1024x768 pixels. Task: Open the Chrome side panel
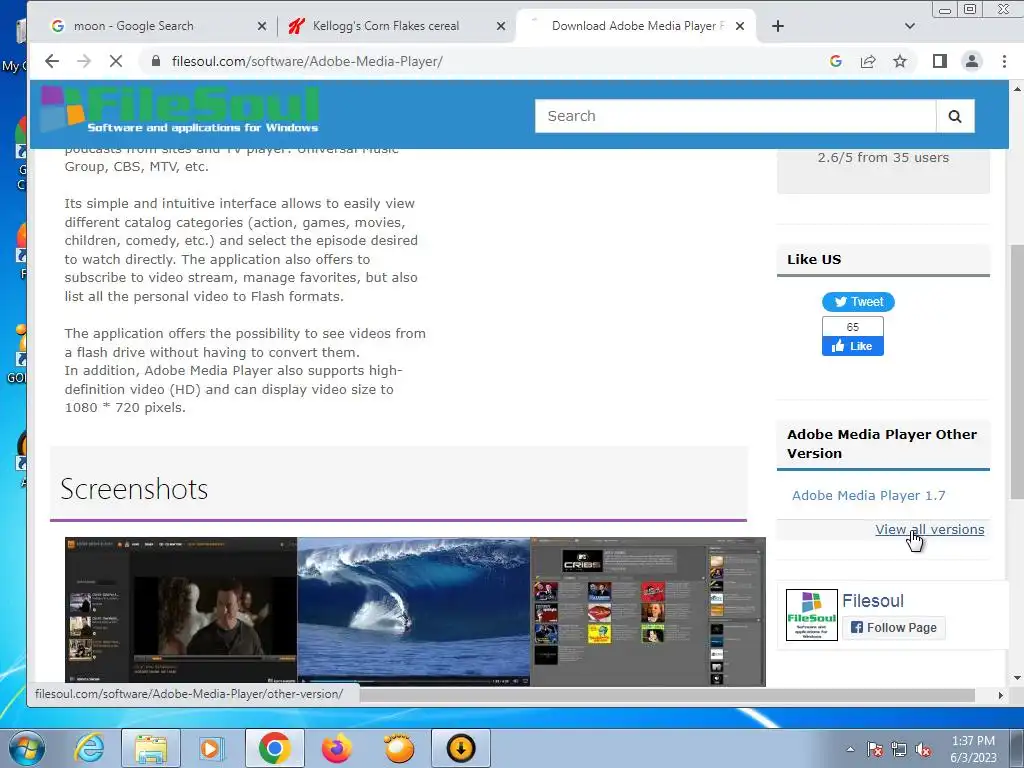click(x=940, y=61)
